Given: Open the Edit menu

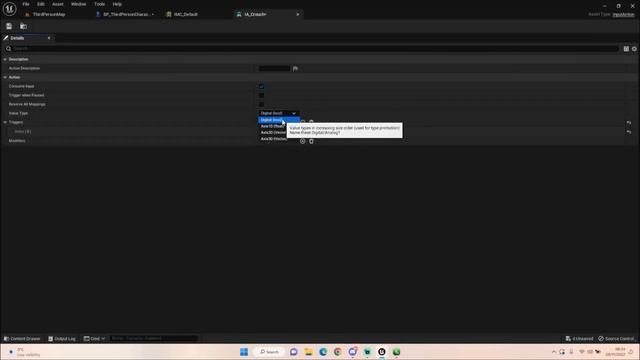Looking at the screenshot, I should point(41,4).
